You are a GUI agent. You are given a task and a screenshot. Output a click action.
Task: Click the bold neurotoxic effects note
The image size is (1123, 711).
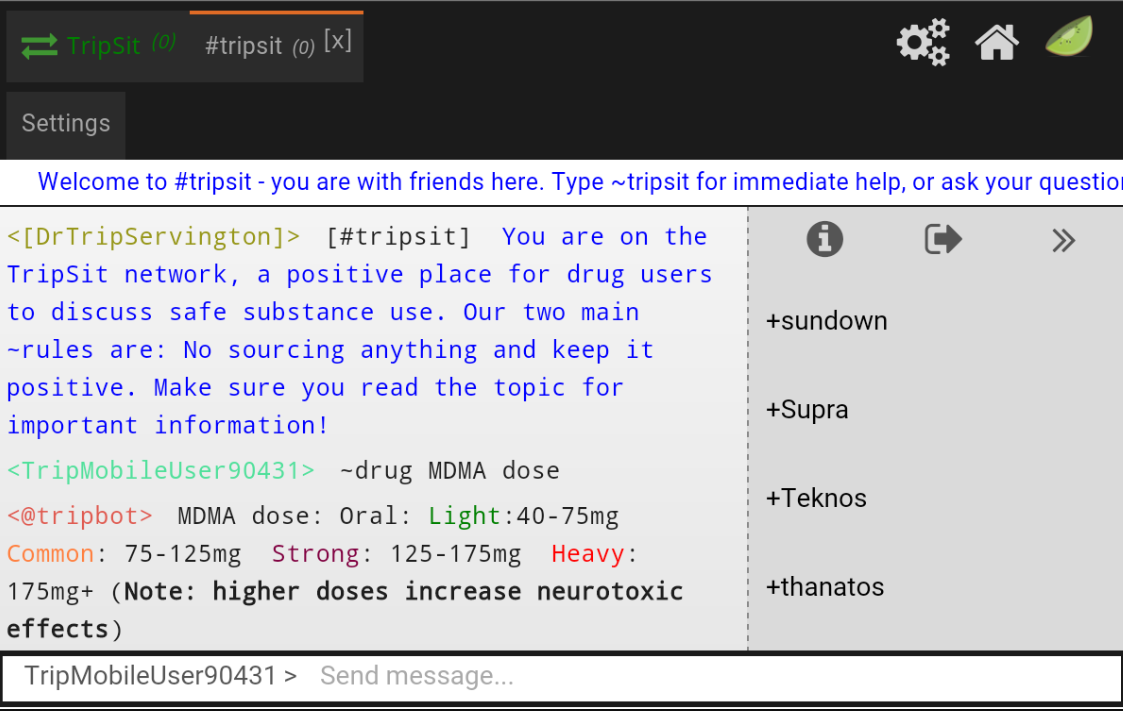[x=345, y=611]
